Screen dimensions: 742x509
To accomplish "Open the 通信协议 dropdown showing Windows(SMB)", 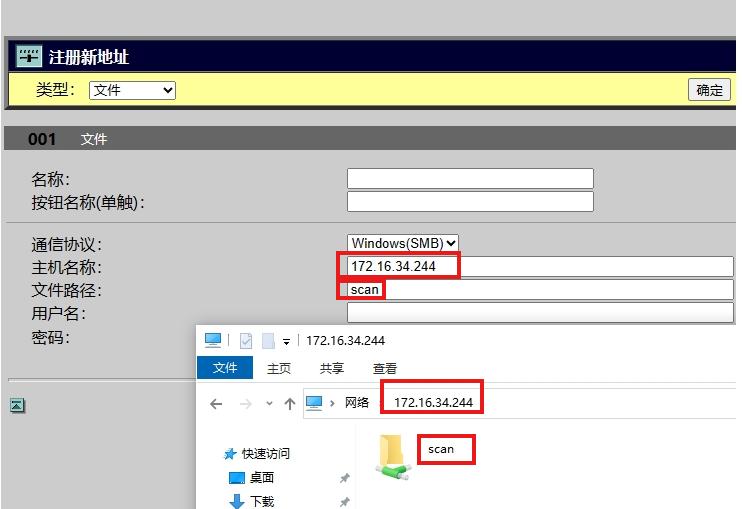I will pyautogui.click(x=403, y=243).
